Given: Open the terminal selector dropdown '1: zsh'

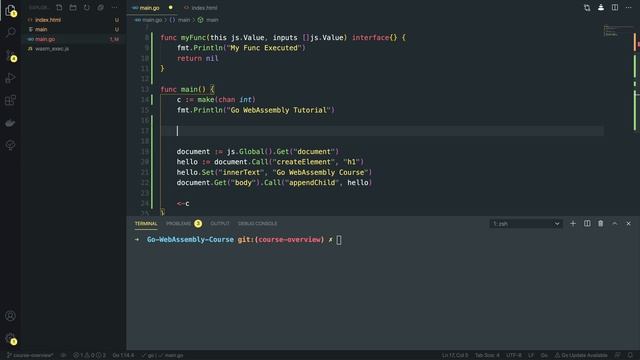Looking at the screenshot, I should [526, 224].
